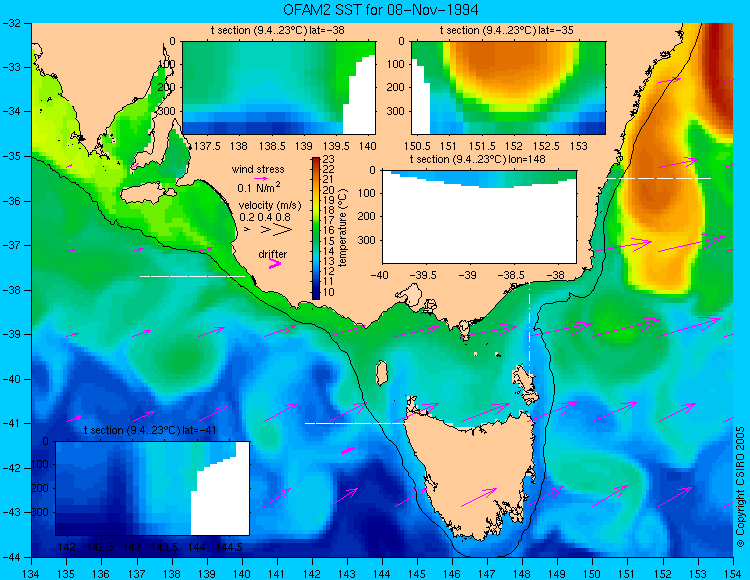The height and width of the screenshot is (580, 750).
Task: Click the '152.5' tick label in the lat=-35 inset
Action: click(546, 146)
